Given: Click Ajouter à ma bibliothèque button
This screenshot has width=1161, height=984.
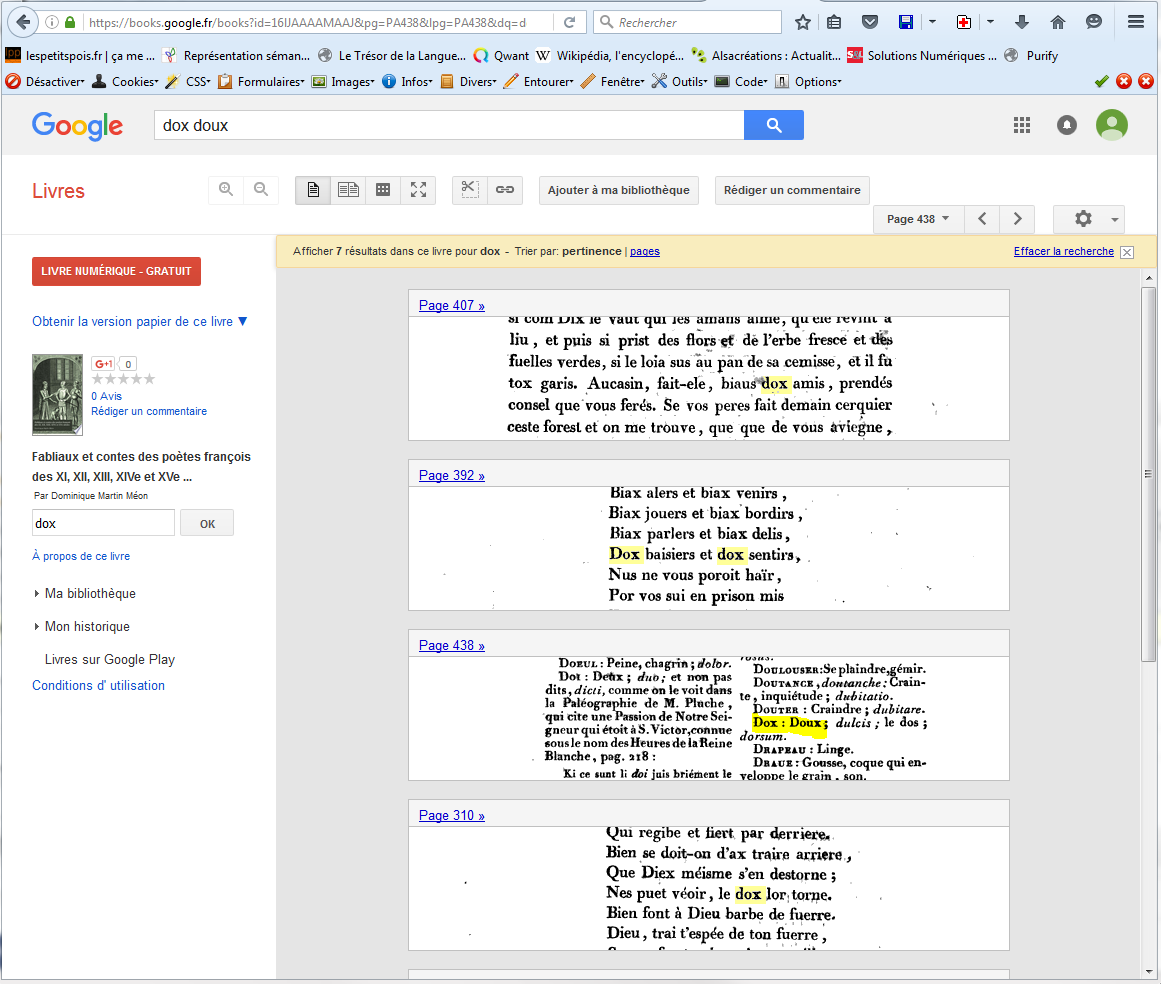Looking at the screenshot, I should coord(618,190).
